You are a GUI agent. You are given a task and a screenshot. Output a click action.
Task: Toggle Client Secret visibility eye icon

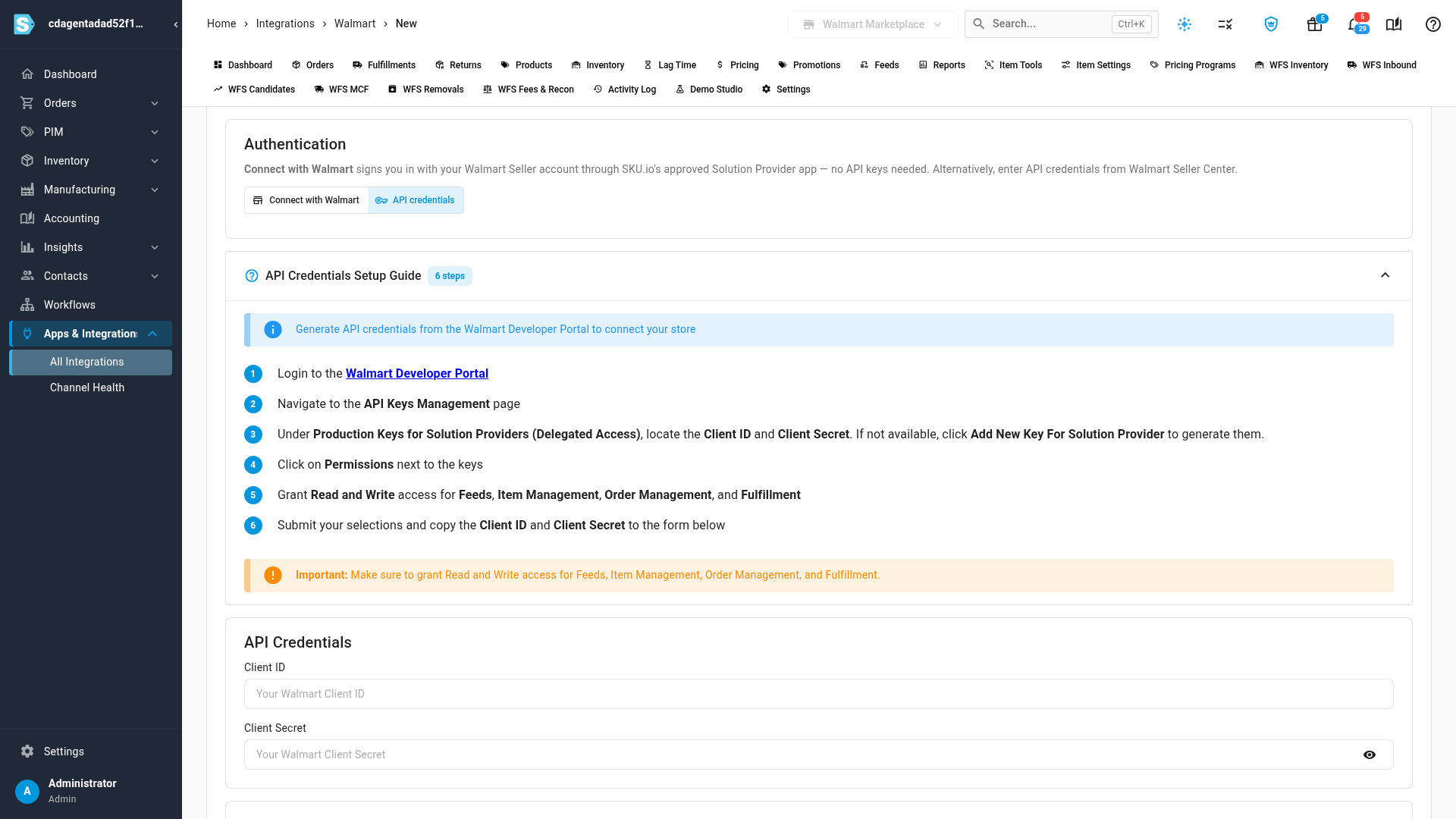(1370, 755)
